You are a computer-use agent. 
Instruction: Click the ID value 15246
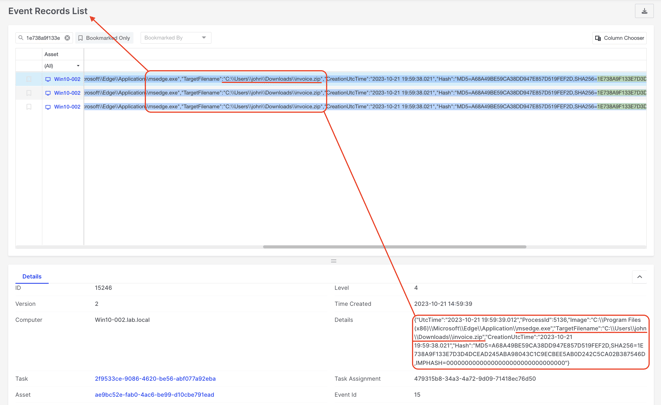point(103,288)
